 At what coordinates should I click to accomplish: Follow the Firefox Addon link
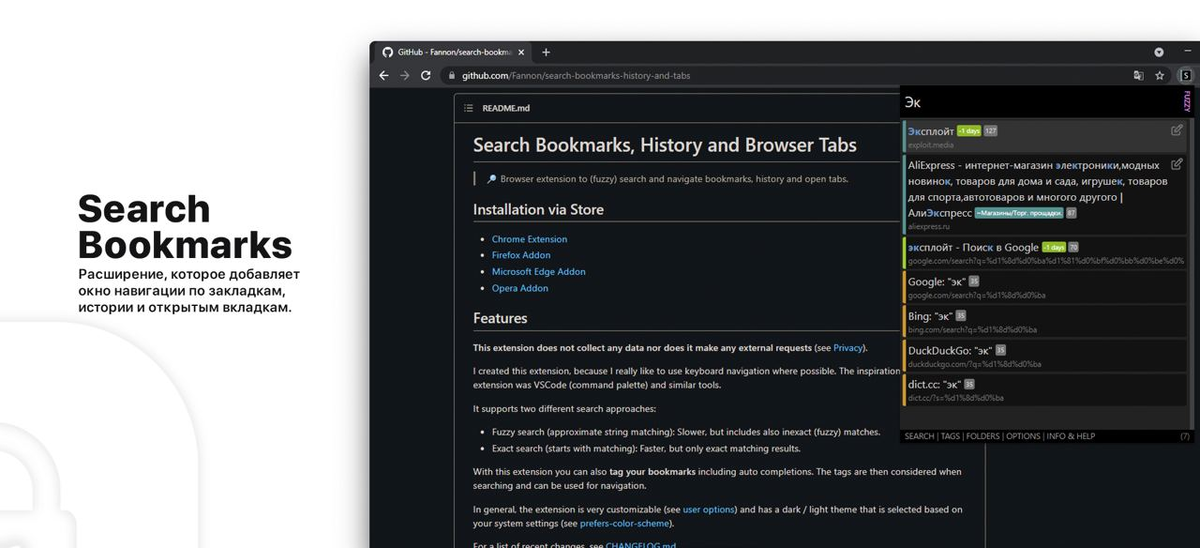click(521, 255)
